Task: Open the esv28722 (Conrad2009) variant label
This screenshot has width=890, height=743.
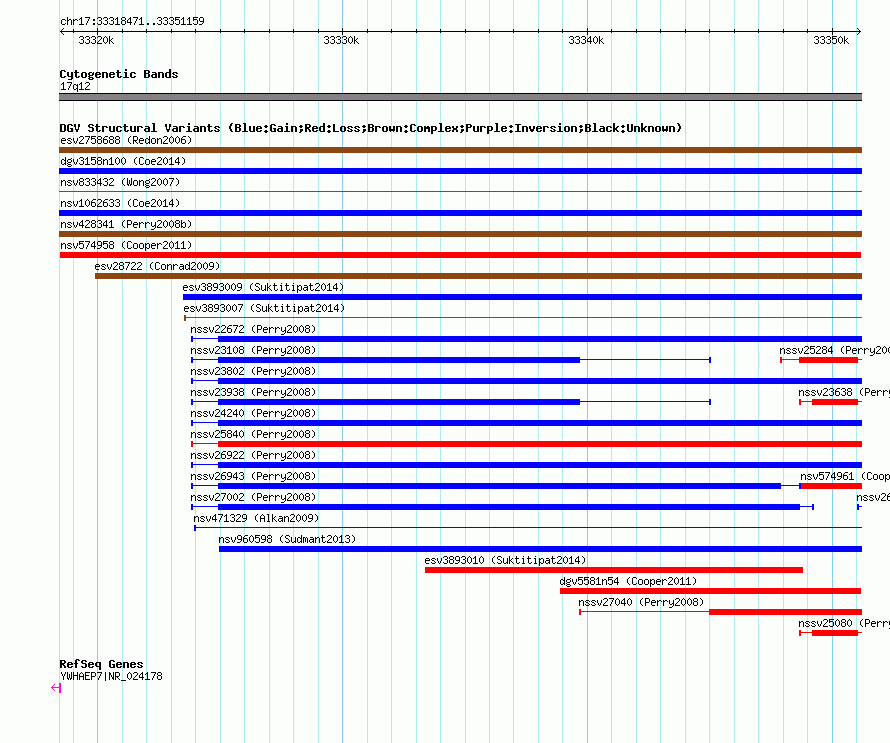Action: tap(157, 266)
